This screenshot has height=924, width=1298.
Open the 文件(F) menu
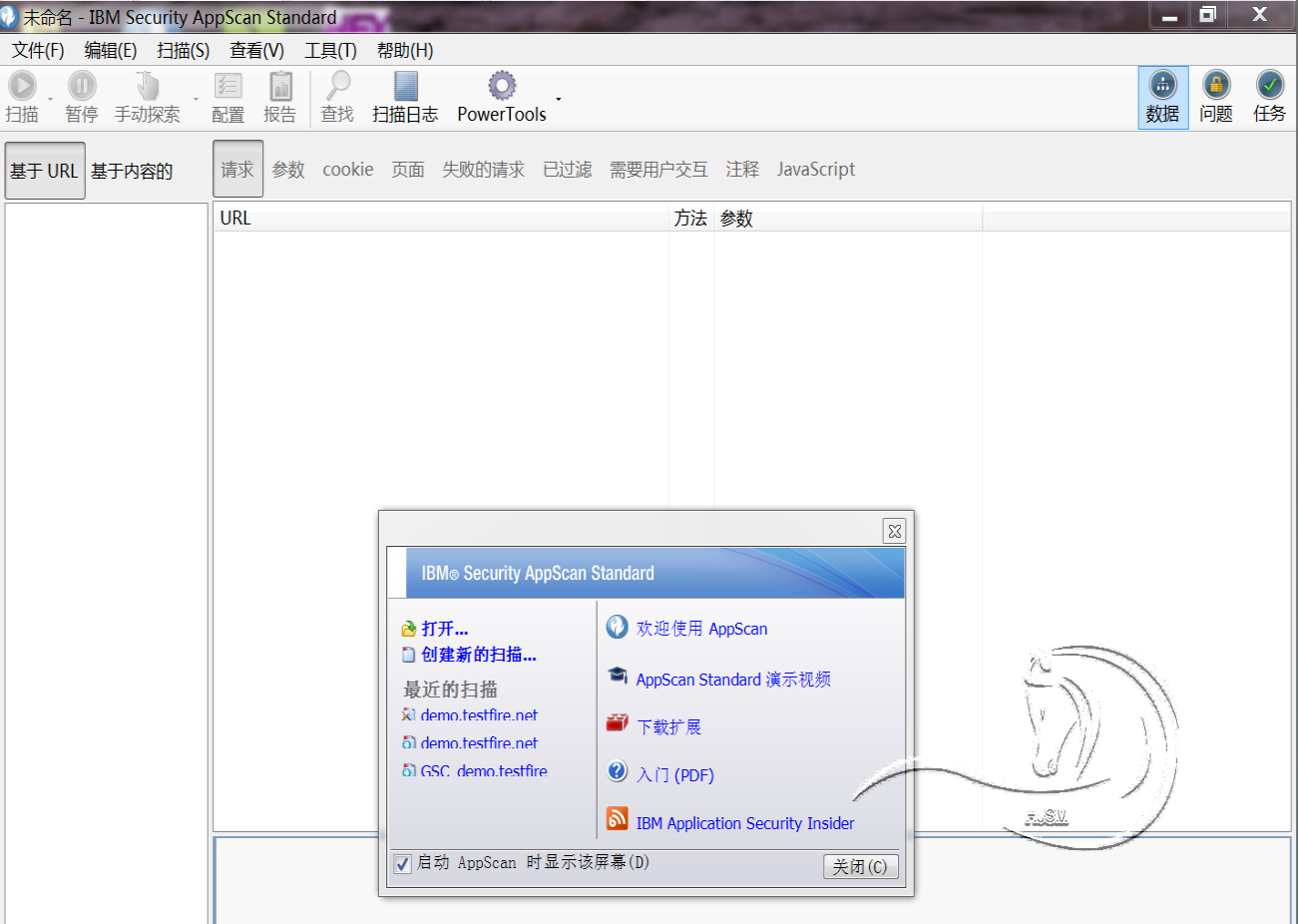pos(38,50)
